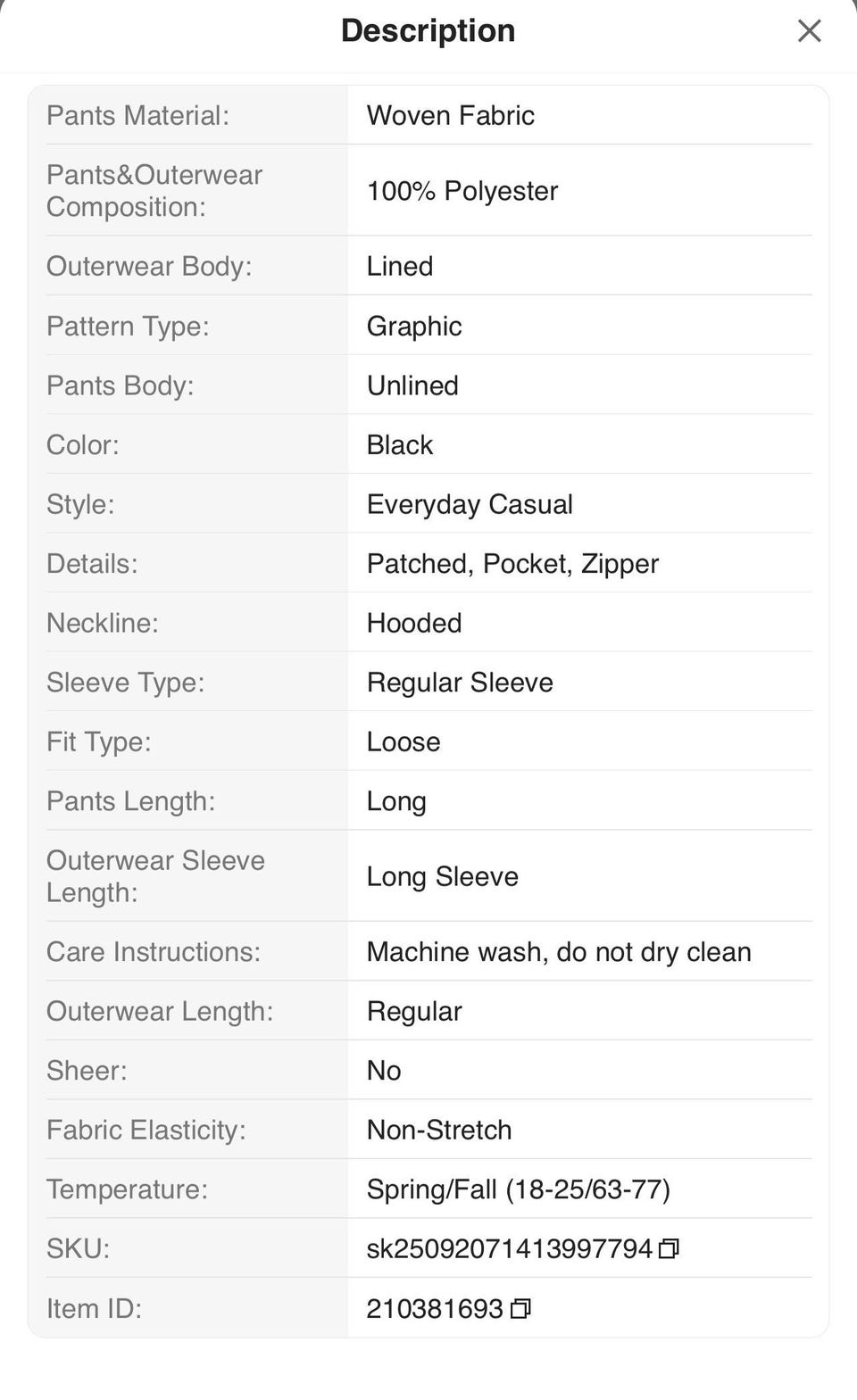Screen dimensions: 857x1400
Task: Click the Pattern Type label
Action: point(128,327)
